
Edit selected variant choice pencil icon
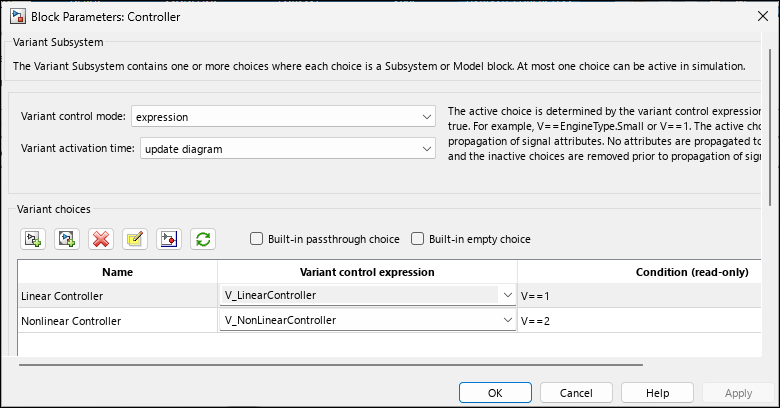click(x=135, y=239)
